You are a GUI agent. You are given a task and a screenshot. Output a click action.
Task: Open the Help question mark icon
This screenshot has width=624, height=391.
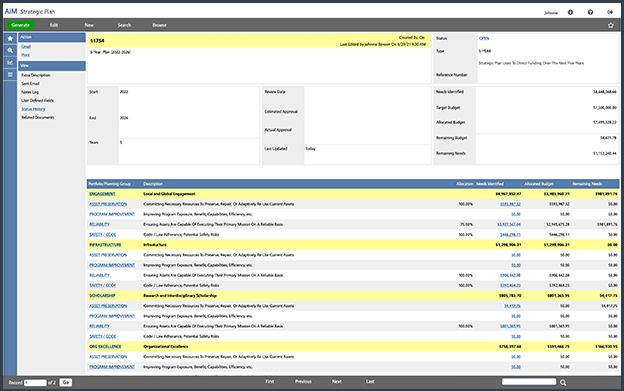point(590,12)
